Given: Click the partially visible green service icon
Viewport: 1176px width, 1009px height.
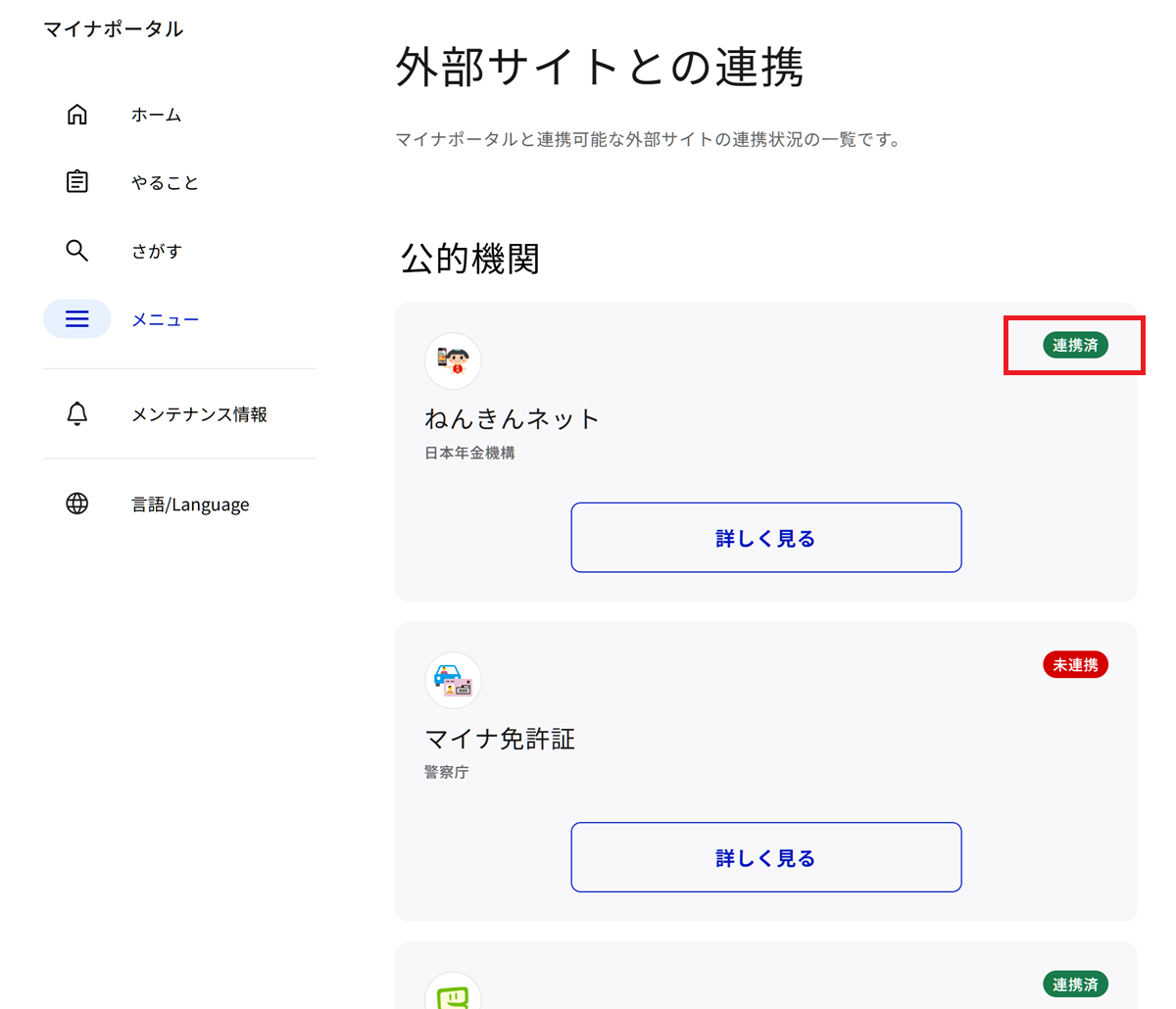Looking at the screenshot, I should pos(453,992).
